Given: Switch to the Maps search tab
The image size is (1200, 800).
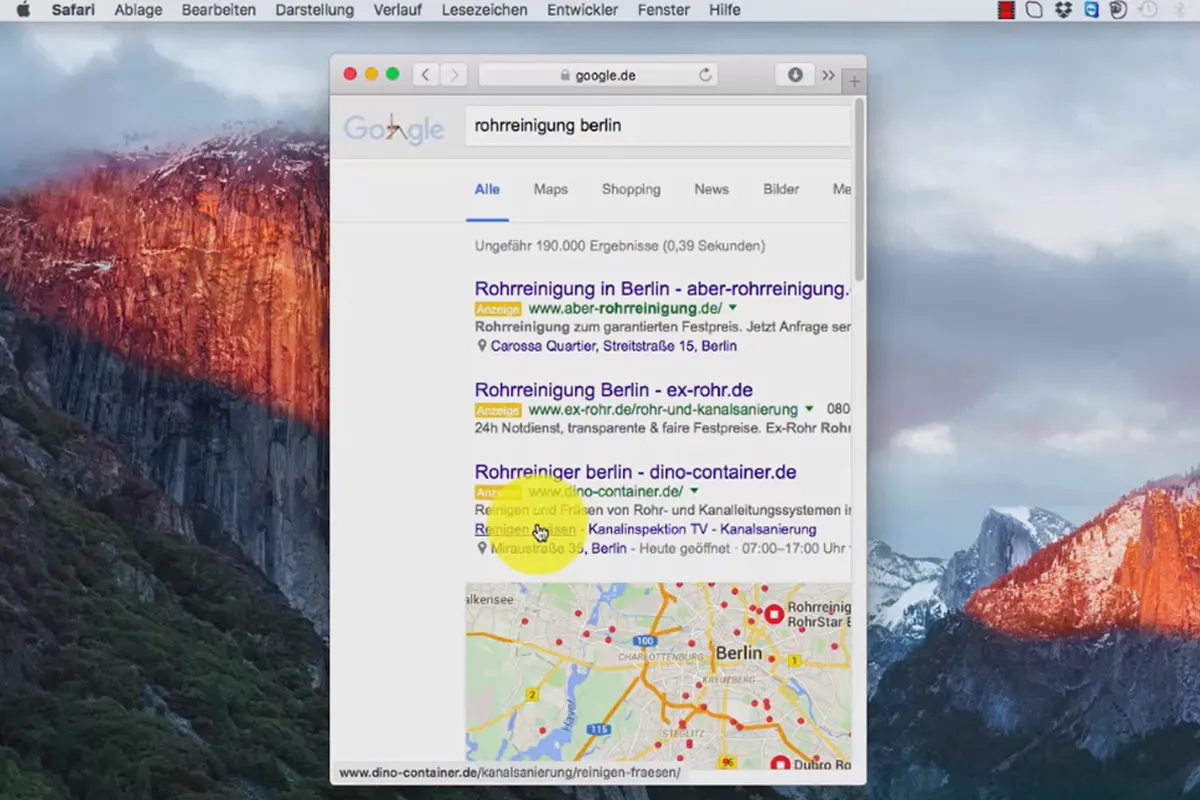Looking at the screenshot, I should (x=550, y=189).
